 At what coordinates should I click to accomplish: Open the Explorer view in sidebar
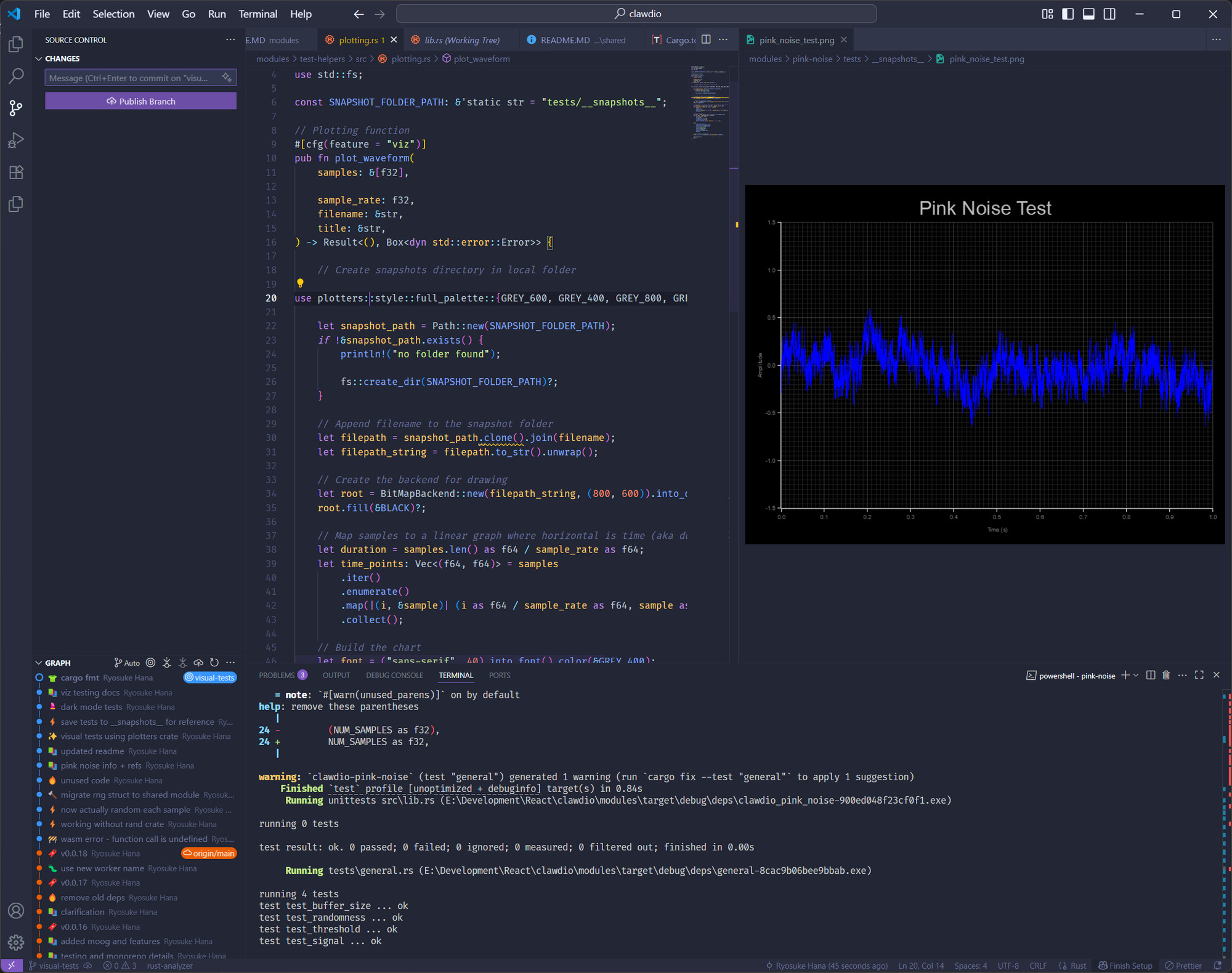15,44
